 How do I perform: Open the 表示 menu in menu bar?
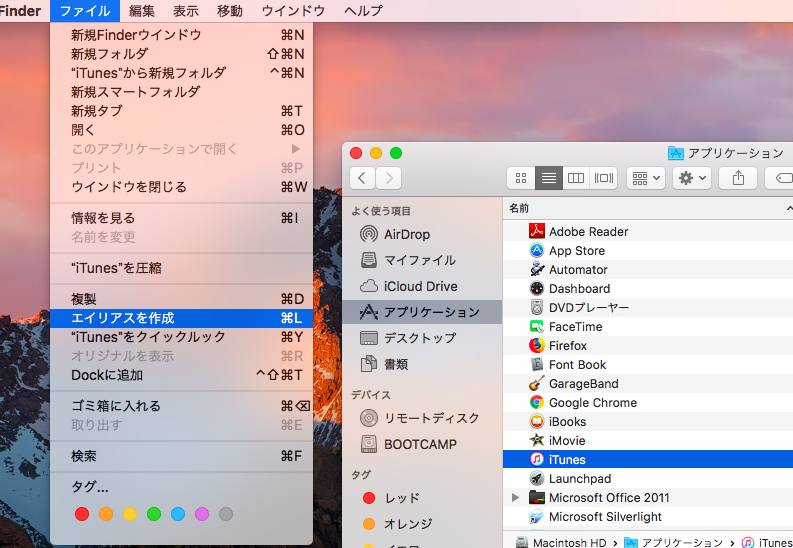click(x=186, y=11)
